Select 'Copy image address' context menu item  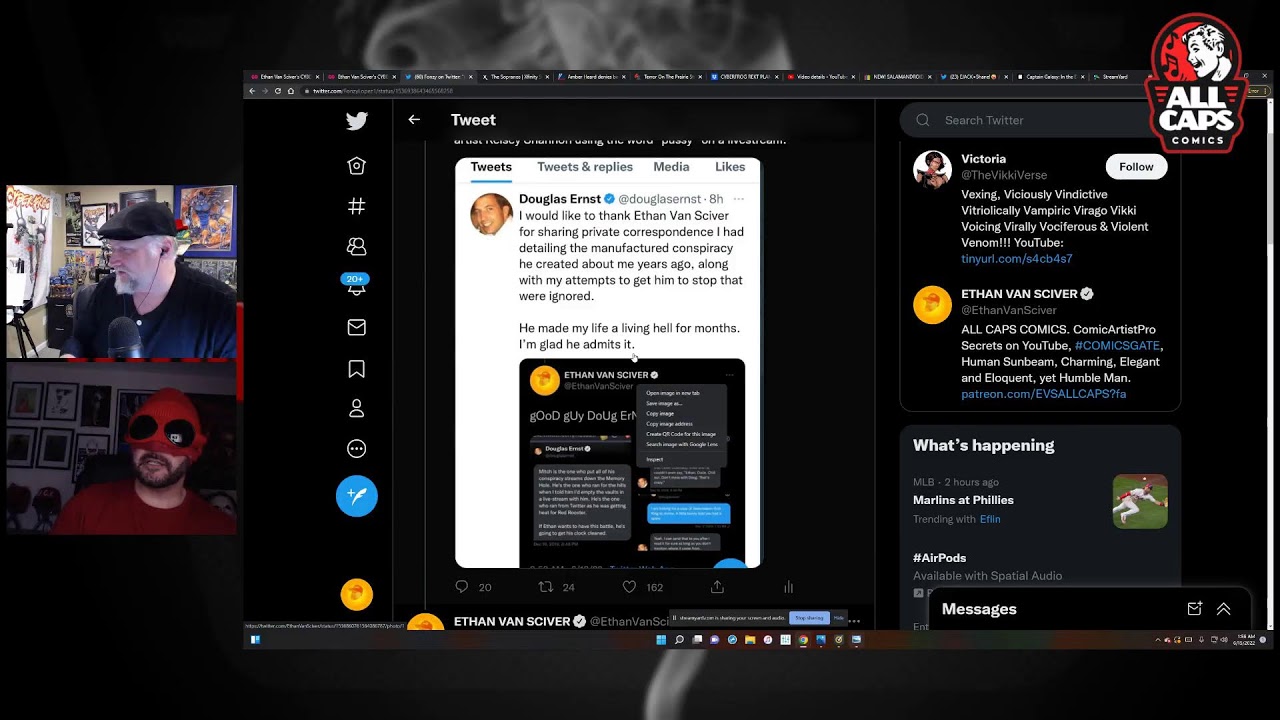pyautogui.click(x=669, y=424)
